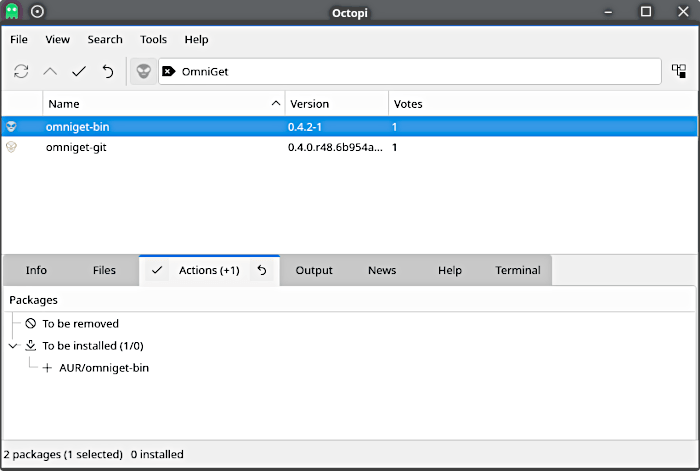Minimize the Octopi window
The width and height of the screenshot is (700, 471).
pos(608,12)
